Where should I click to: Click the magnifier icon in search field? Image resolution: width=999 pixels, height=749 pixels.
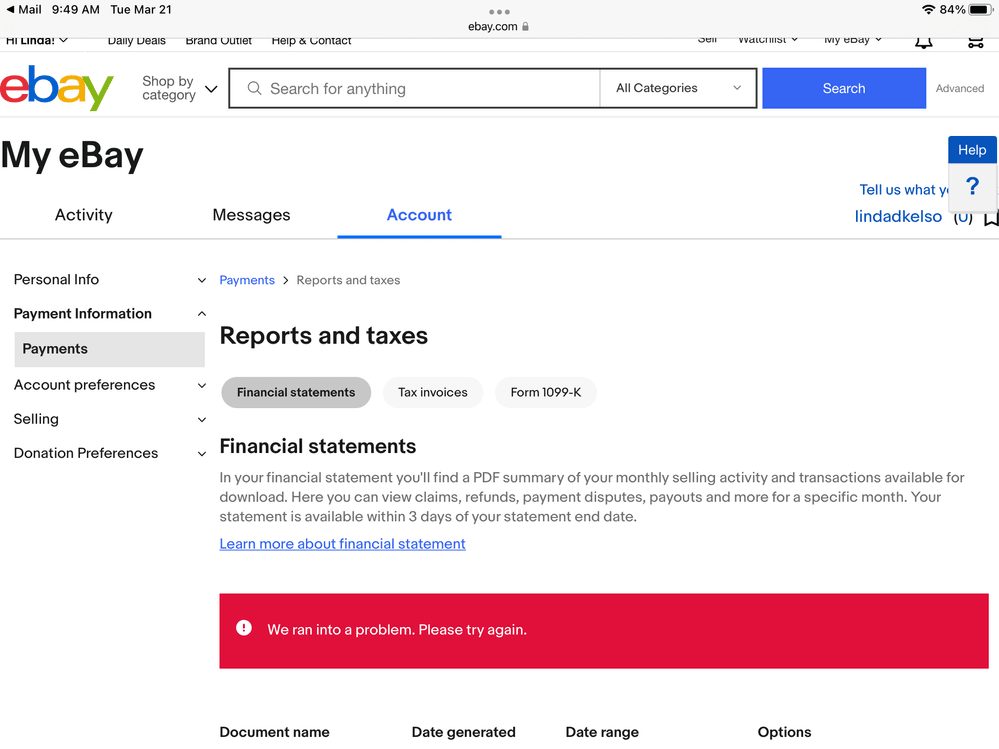[x=254, y=88]
